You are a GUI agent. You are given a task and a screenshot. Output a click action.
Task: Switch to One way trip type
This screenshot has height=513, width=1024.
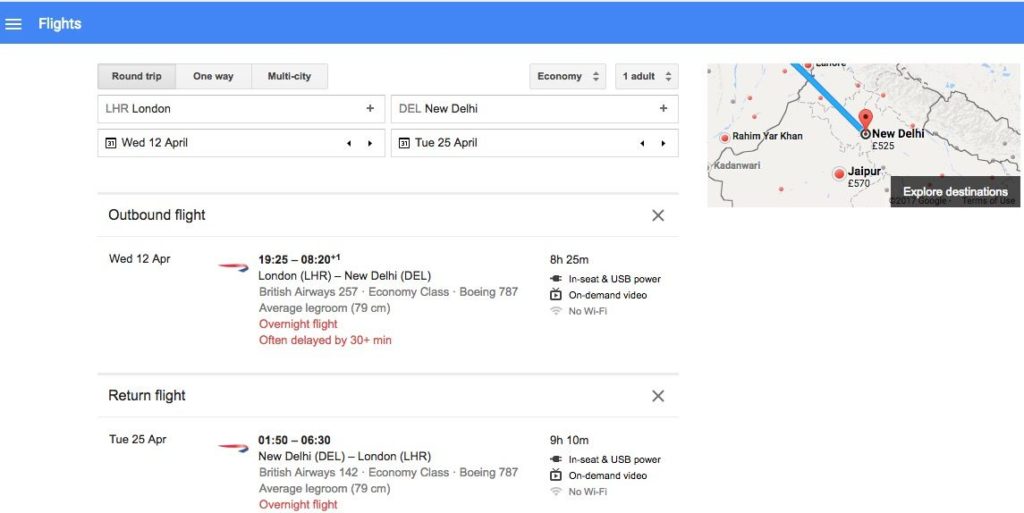point(213,76)
